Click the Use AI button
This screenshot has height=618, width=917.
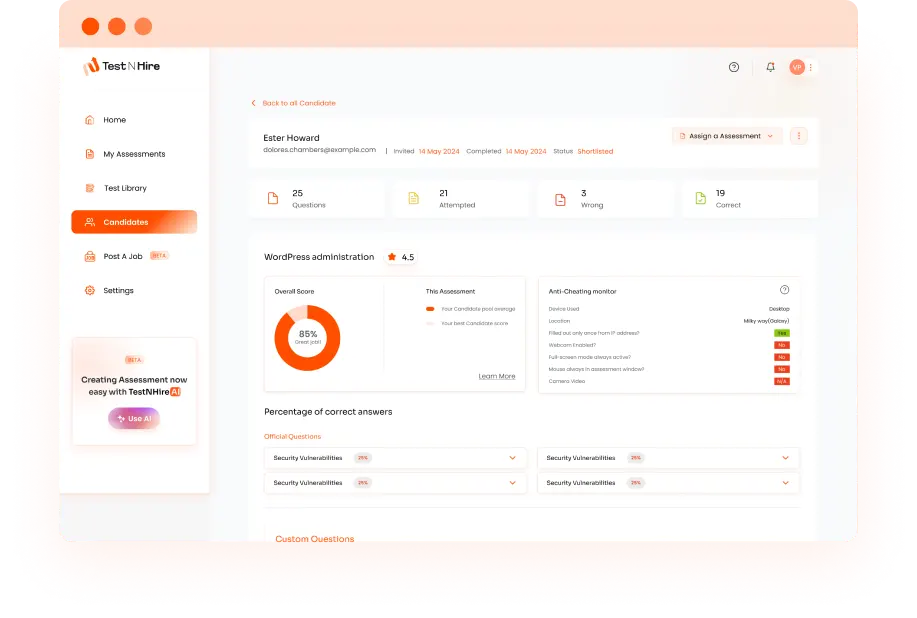tap(134, 418)
